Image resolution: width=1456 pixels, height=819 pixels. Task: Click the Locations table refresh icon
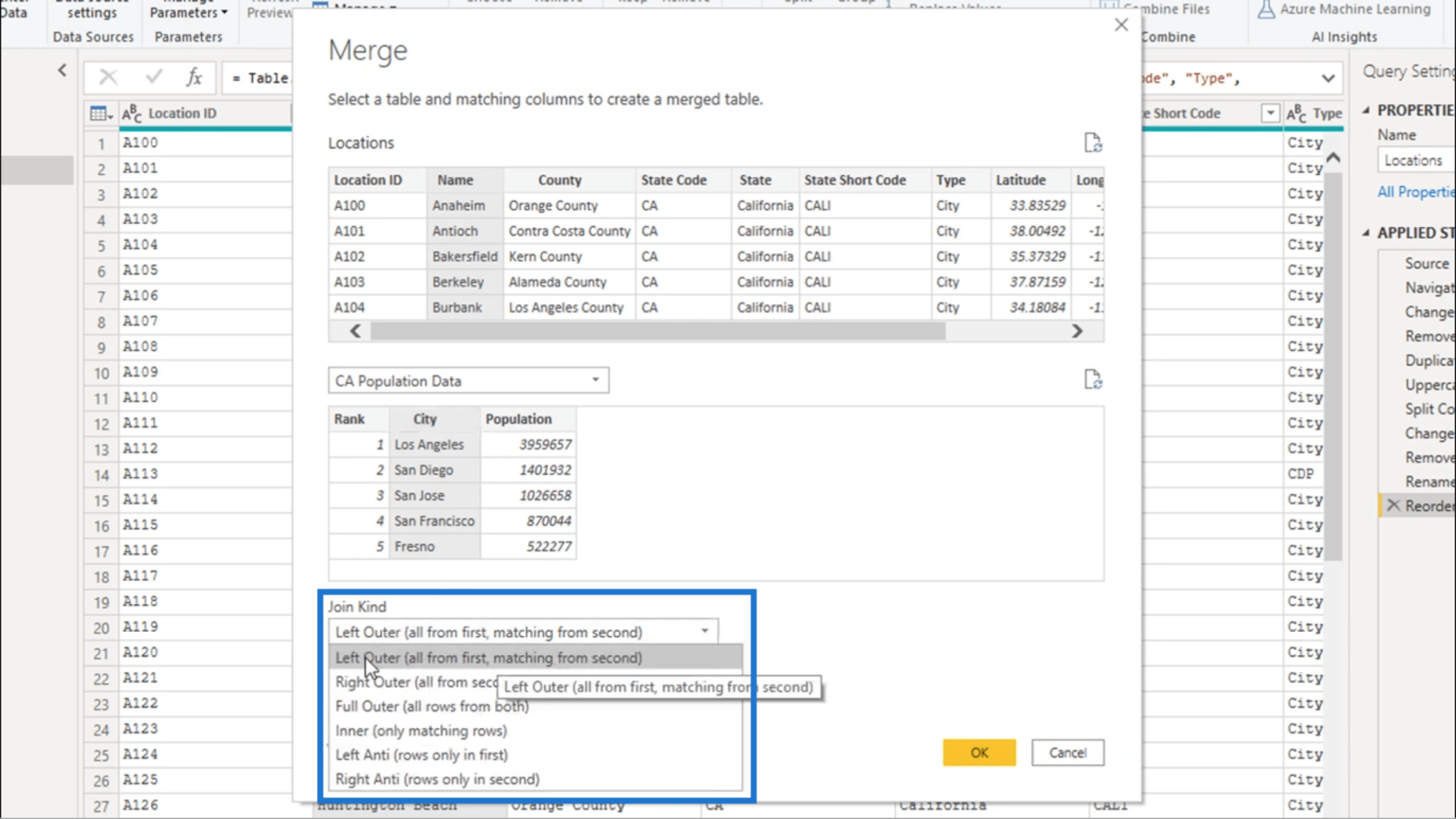(1092, 143)
